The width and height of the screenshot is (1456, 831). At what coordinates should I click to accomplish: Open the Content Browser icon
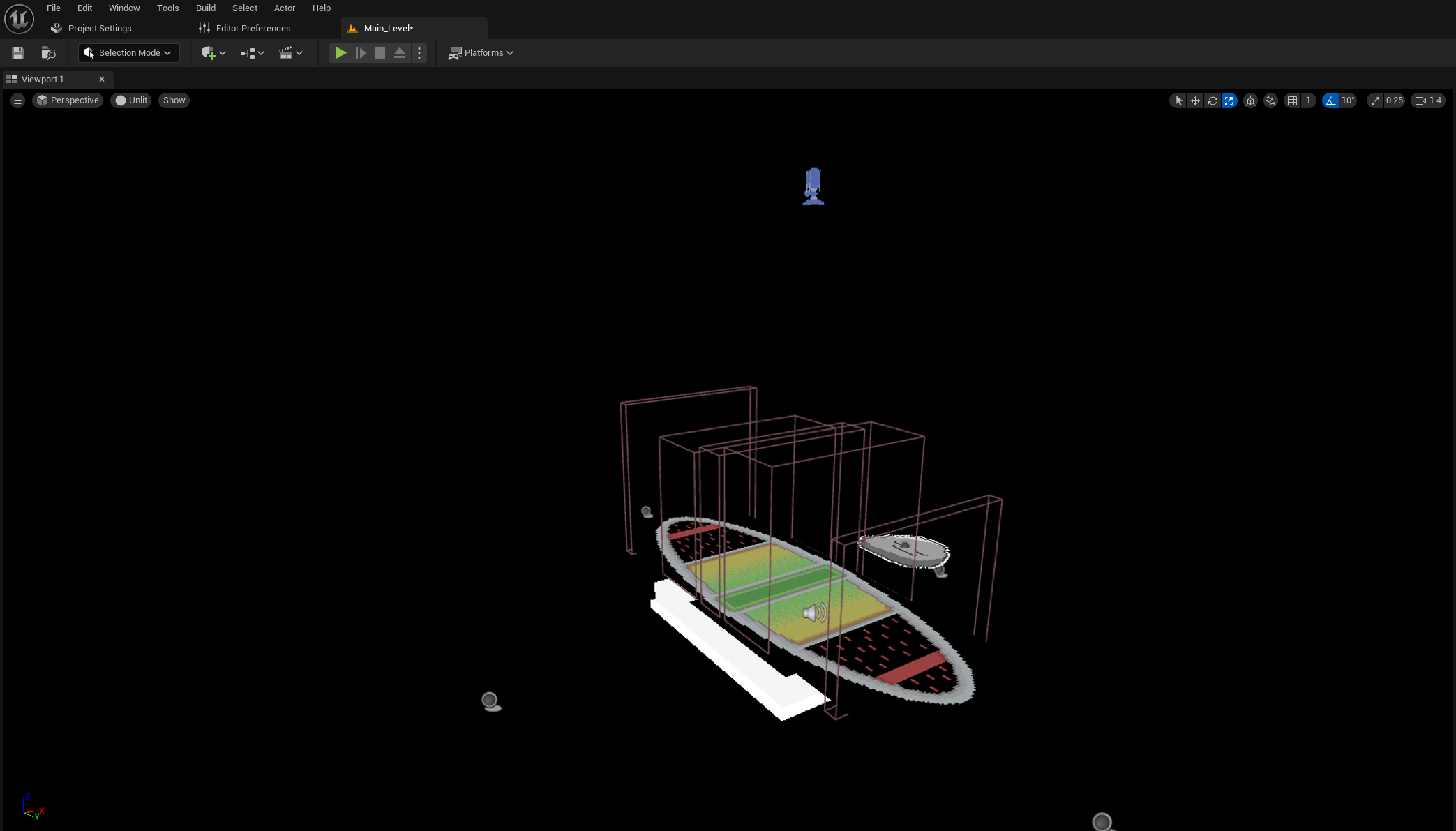(48, 53)
